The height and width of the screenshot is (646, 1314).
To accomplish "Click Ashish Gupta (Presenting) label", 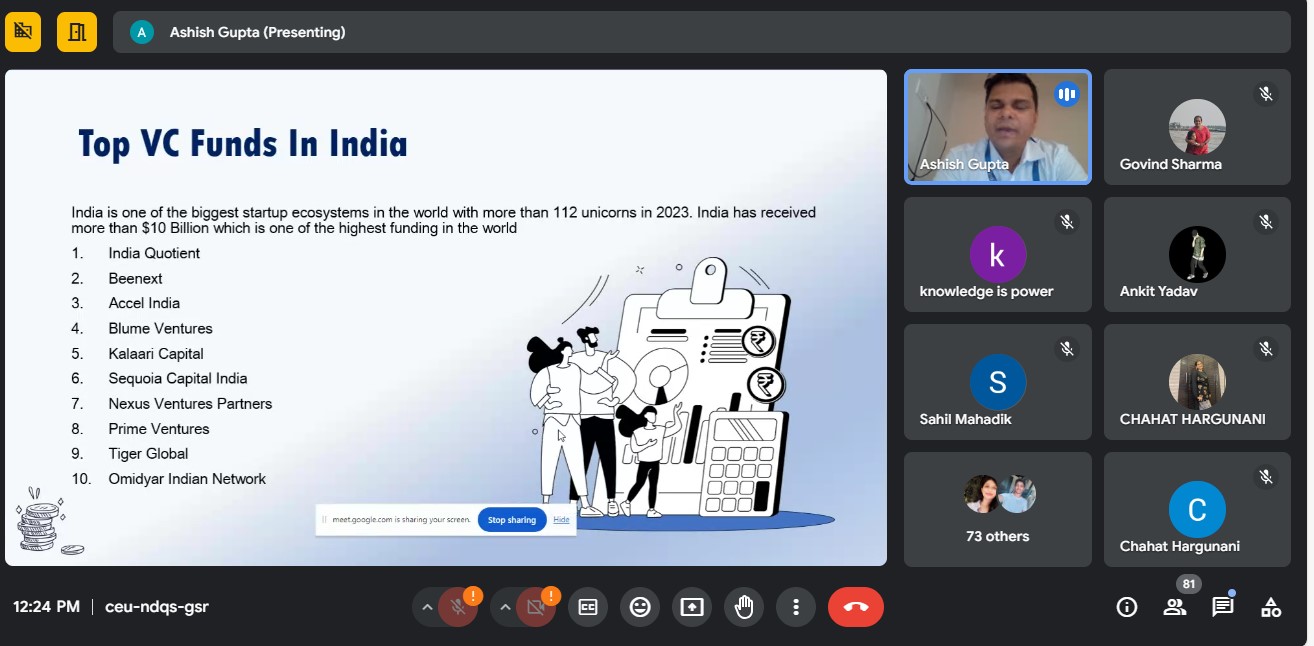I will (x=257, y=32).
